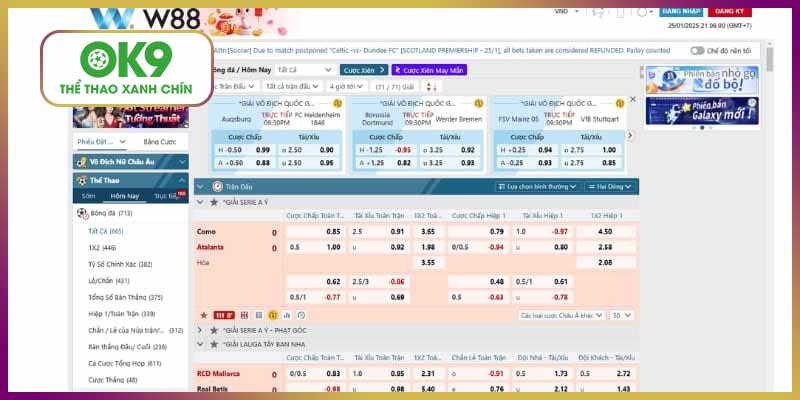The image size is (800, 400).
Task: Click the Cược Xiên May Mắn button
Action: point(427,70)
